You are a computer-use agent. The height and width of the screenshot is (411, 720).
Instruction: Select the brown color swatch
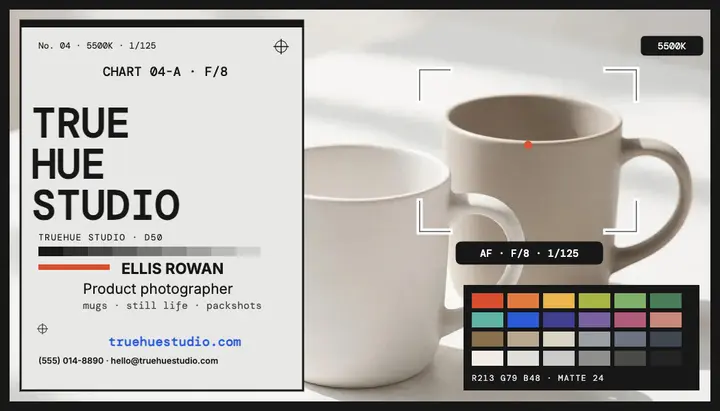(x=487, y=339)
